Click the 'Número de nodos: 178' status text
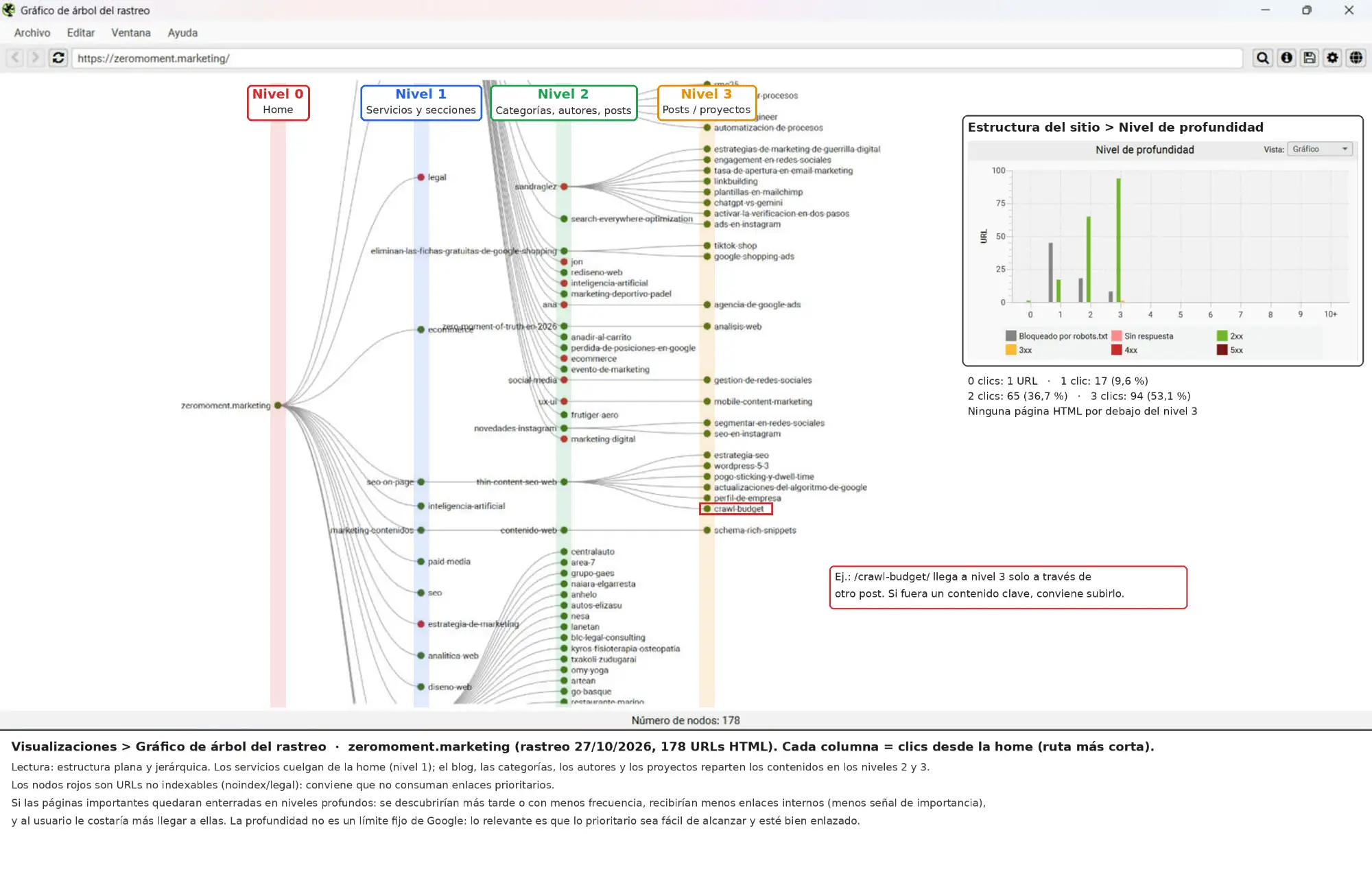This screenshot has width=1372, height=872. (x=685, y=720)
